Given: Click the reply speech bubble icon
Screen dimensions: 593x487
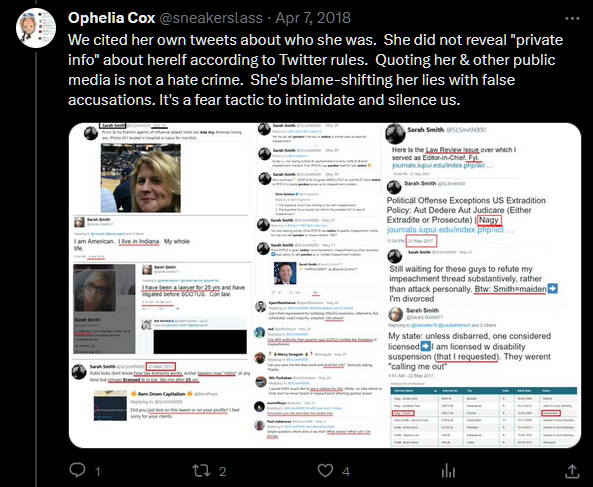Looking at the screenshot, I should (78, 470).
